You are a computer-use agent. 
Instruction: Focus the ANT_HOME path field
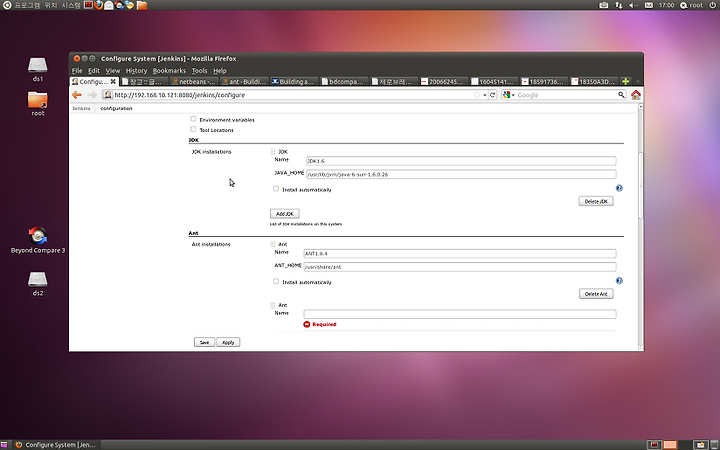[x=460, y=267]
